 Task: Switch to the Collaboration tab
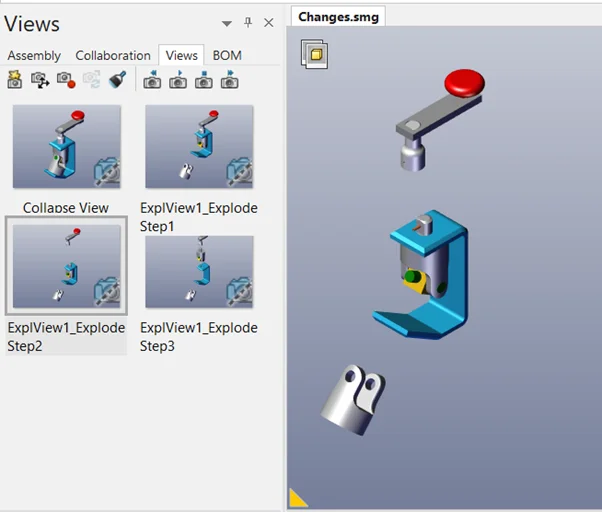click(113, 56)
